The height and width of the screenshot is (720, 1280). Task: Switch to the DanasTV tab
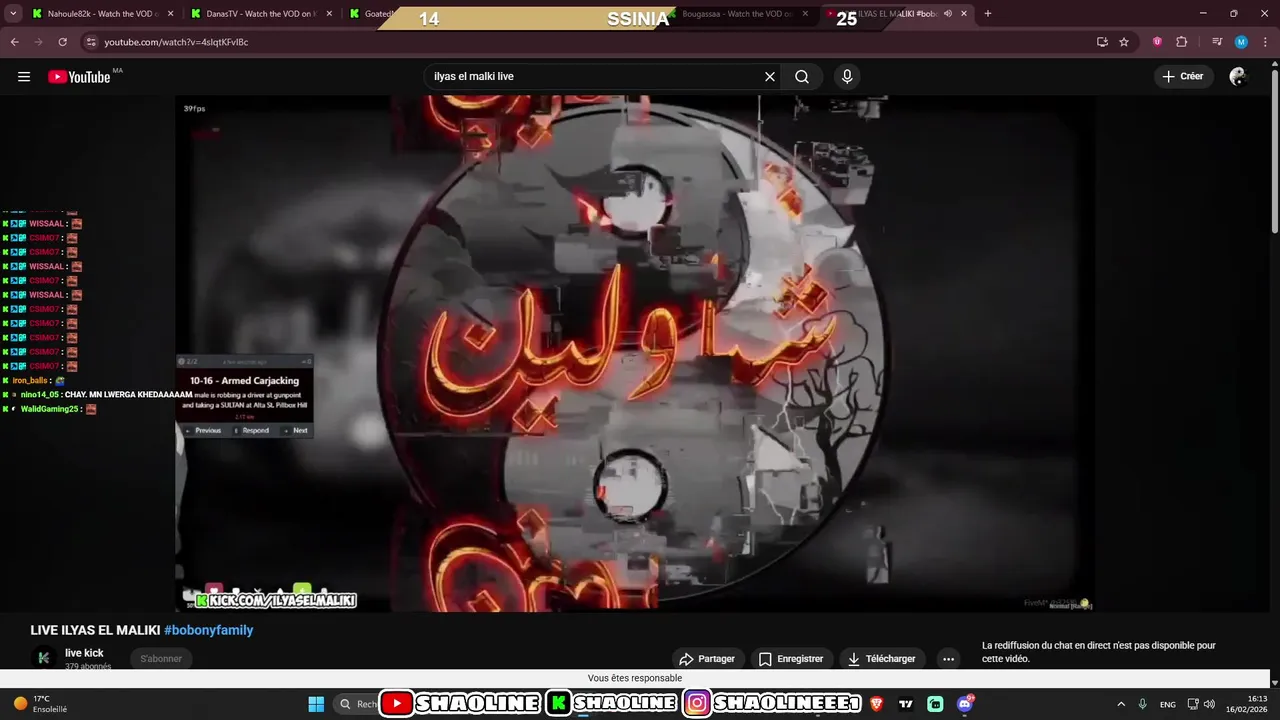click(260, 14)
